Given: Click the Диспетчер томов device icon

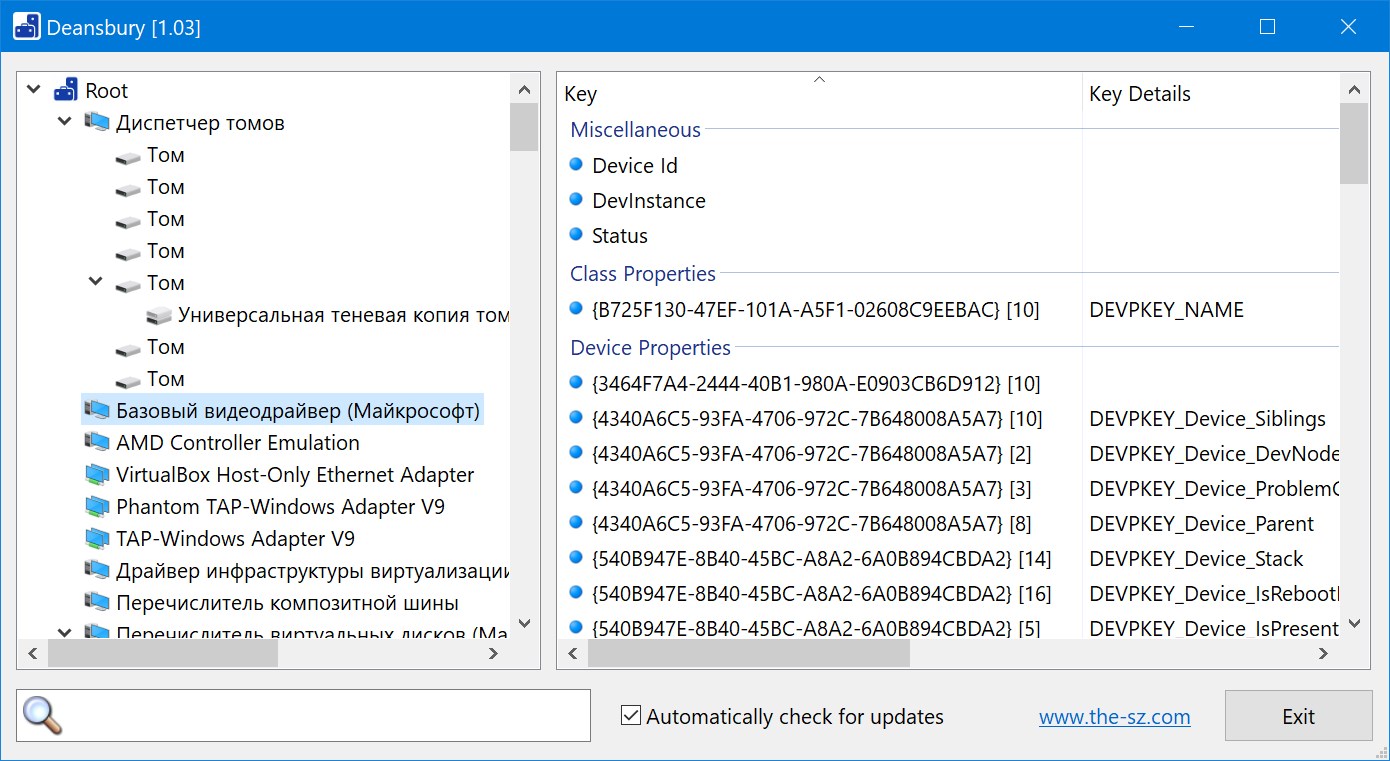Looking at the screenshot, I should pyautogui.click(x=97, y=123).
